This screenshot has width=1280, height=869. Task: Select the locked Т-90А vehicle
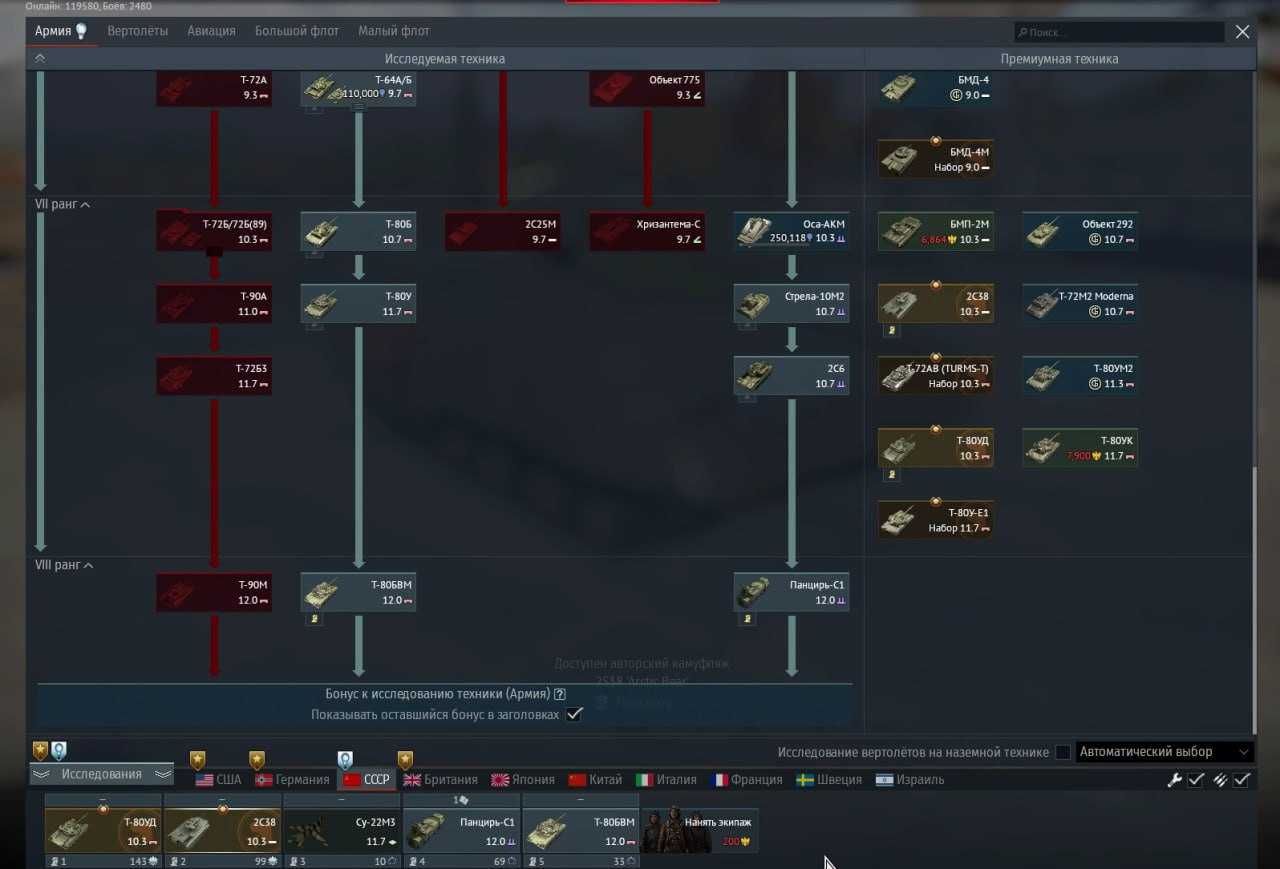(214, 304)
